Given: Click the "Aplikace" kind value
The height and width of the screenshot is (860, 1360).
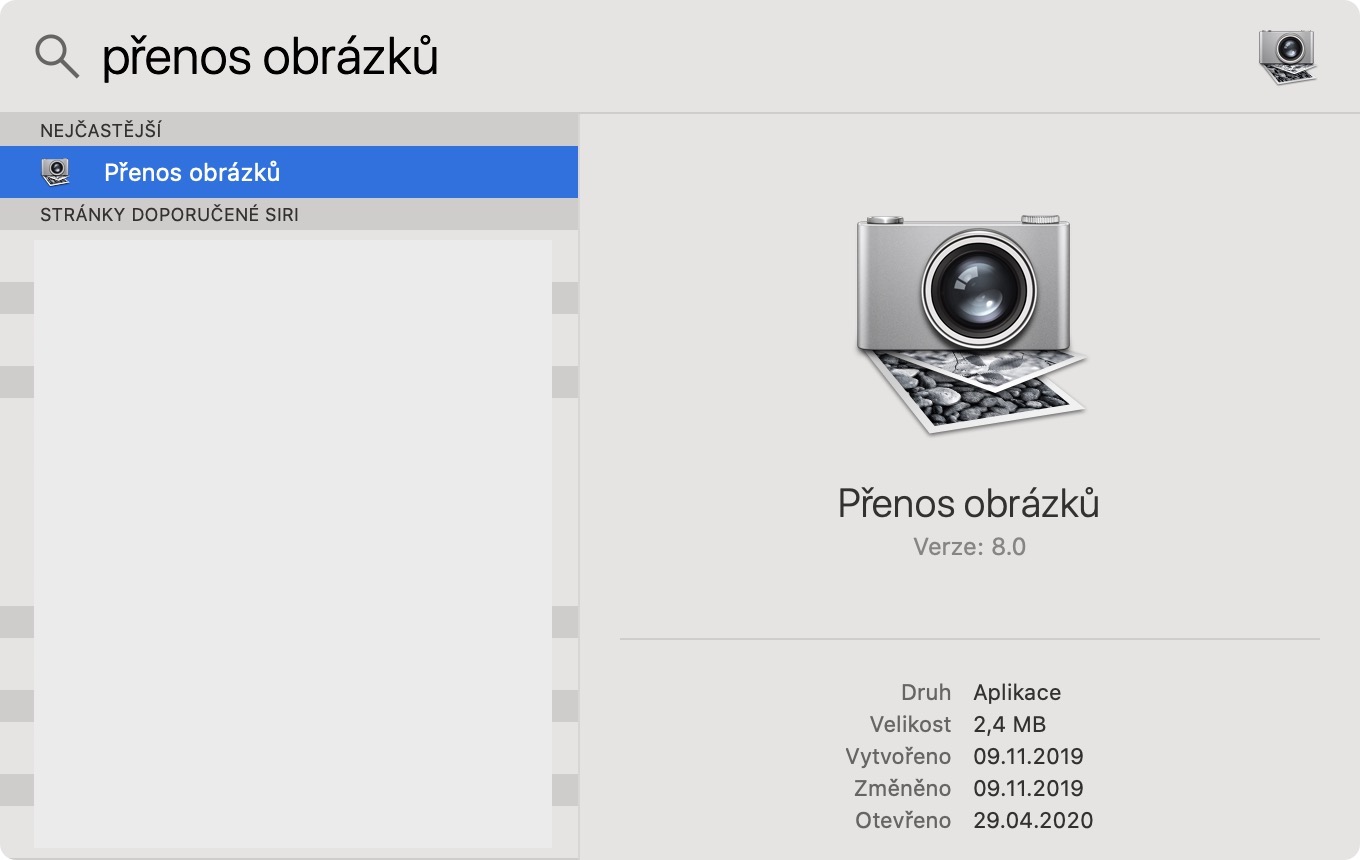Looking at the screenshot, I should point(1017,692).
